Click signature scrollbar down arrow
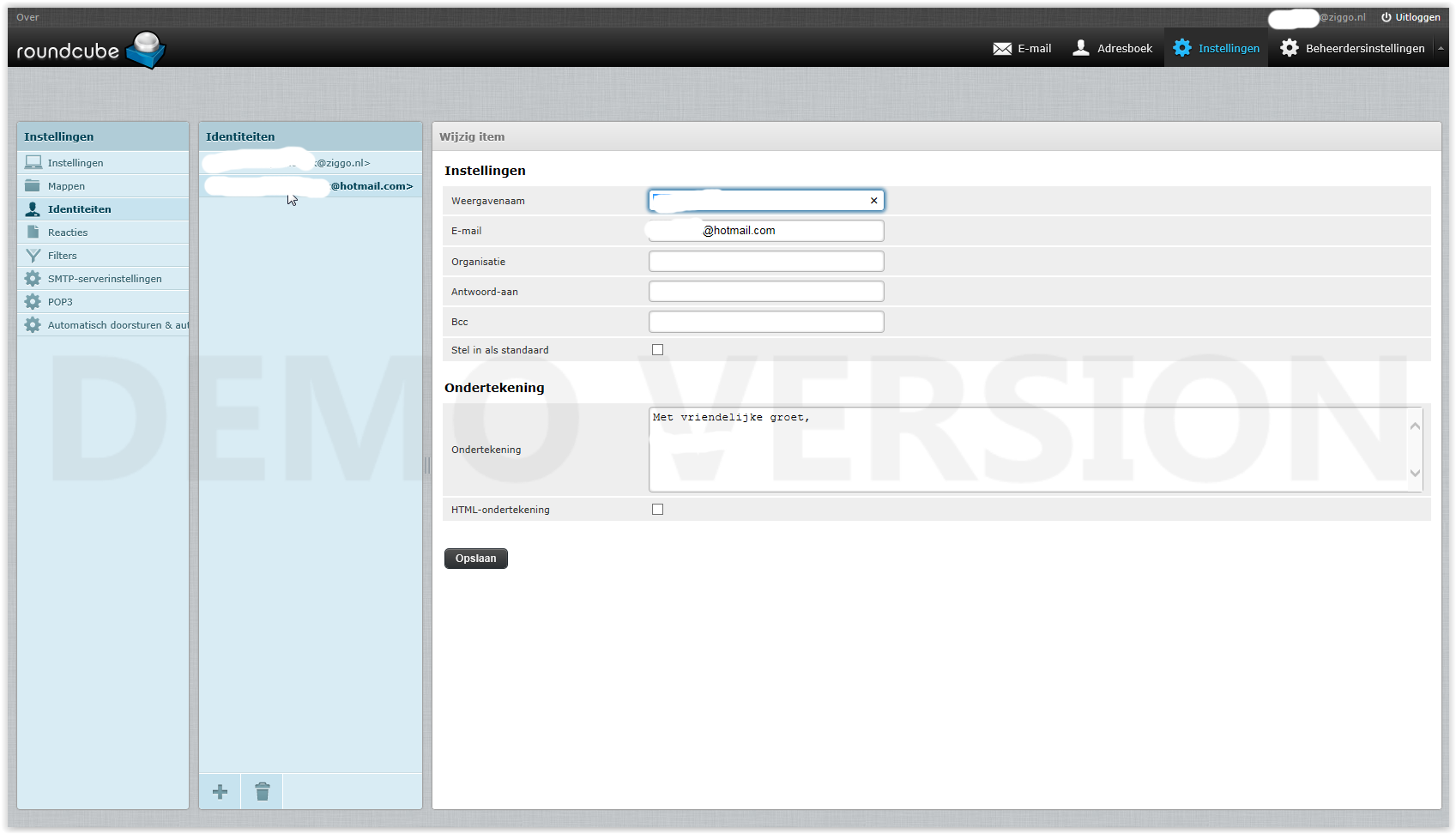 click(1415, 473)
